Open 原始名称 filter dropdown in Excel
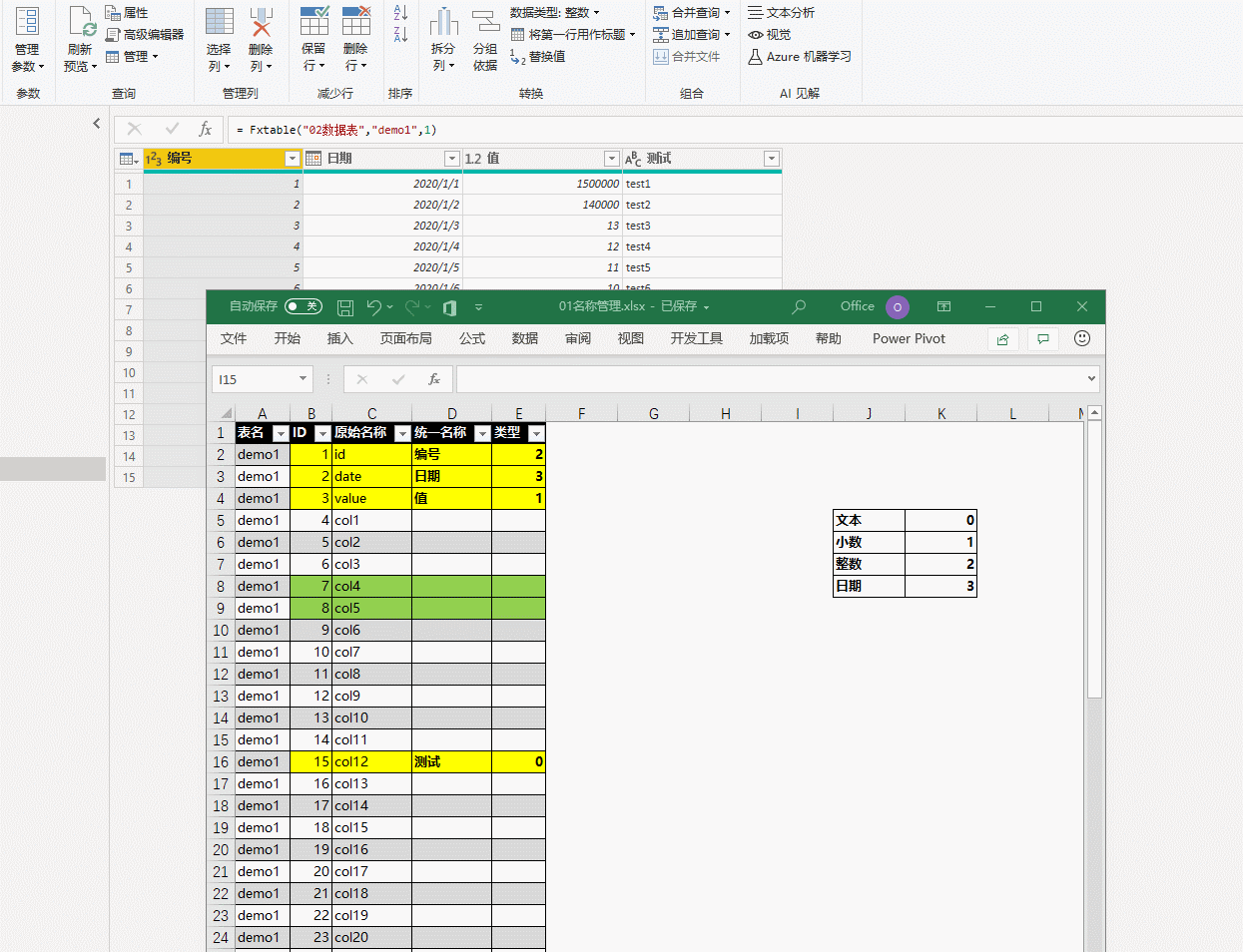Viewport: 1243px width, 952px height. 402,433
